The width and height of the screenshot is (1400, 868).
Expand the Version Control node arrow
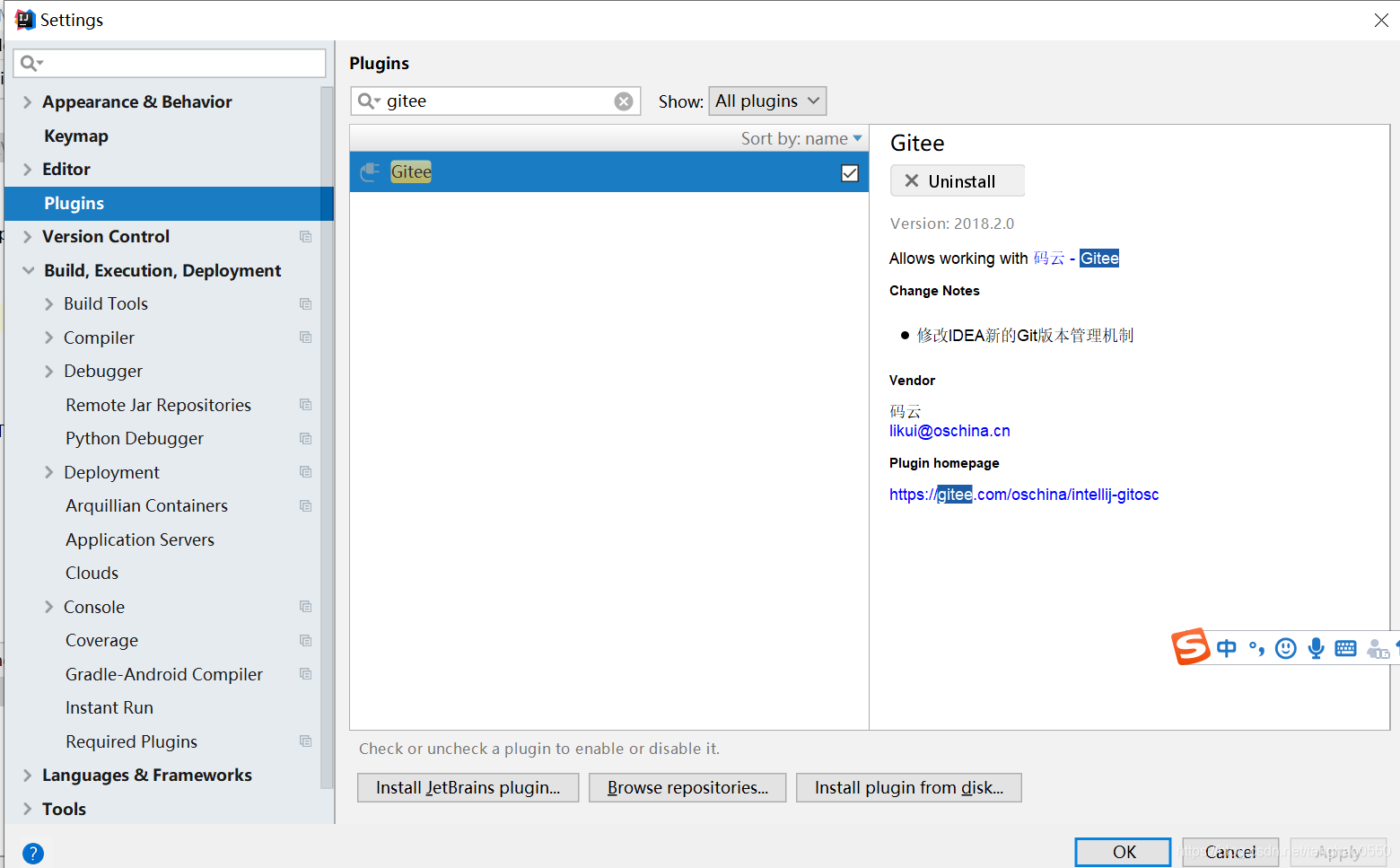click(27, 237)
